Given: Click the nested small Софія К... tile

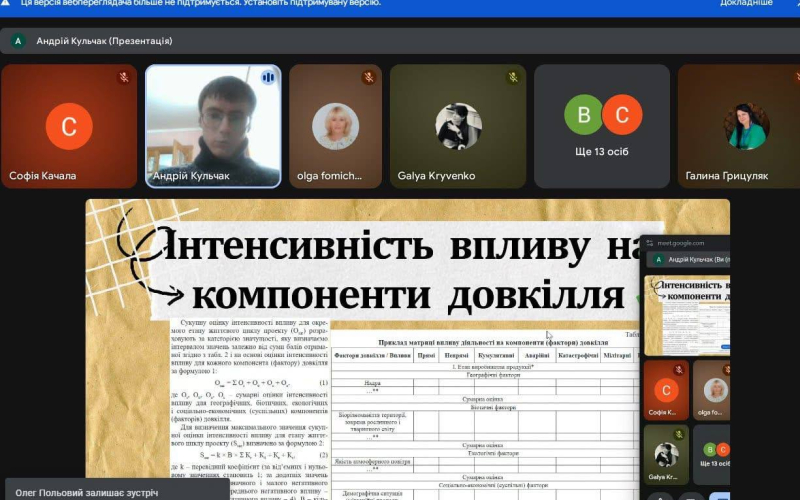Looking at the screenshot, I should point(666,390).
